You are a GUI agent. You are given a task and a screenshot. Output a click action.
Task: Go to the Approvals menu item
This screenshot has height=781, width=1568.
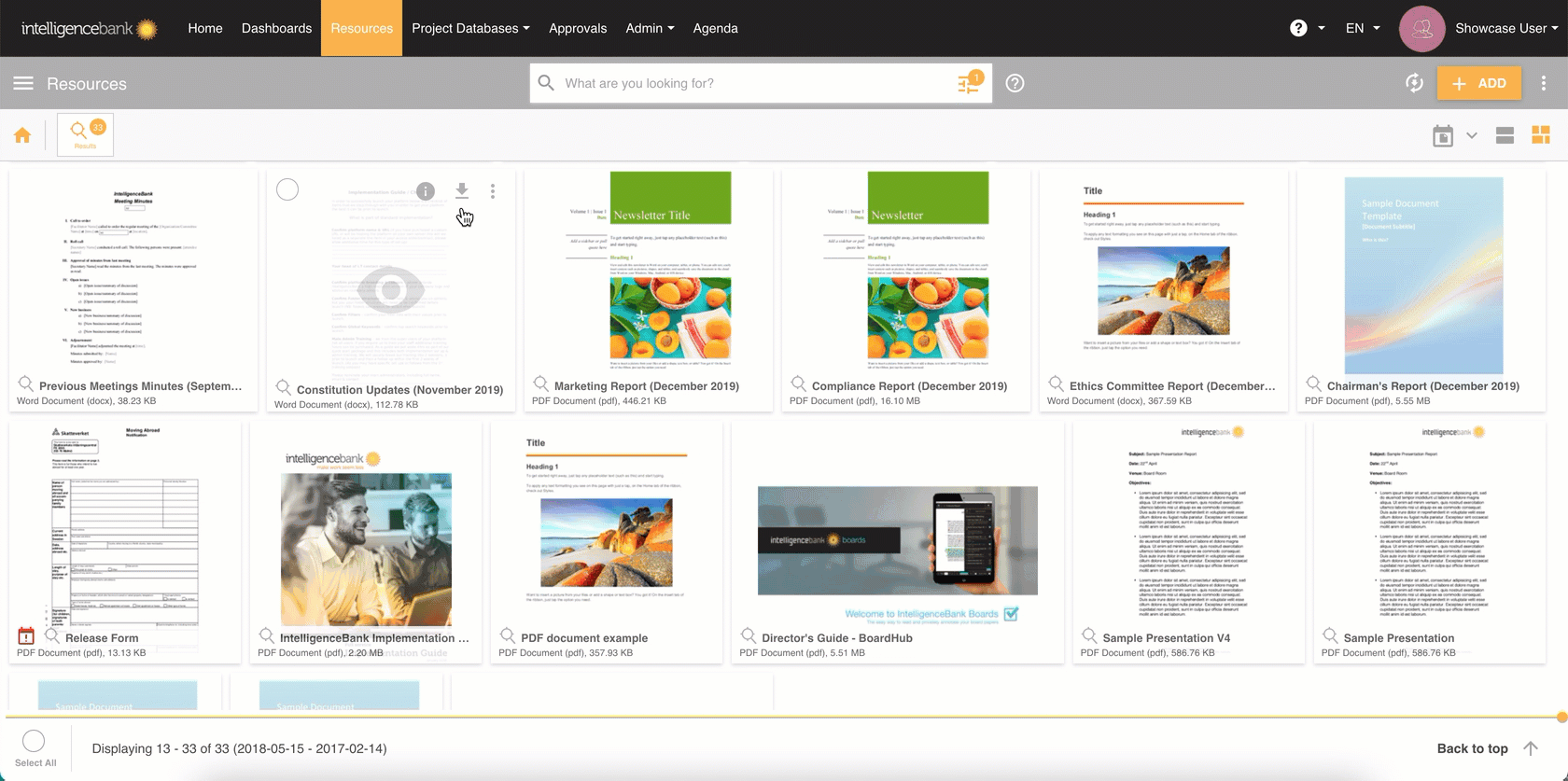[578, 28]
